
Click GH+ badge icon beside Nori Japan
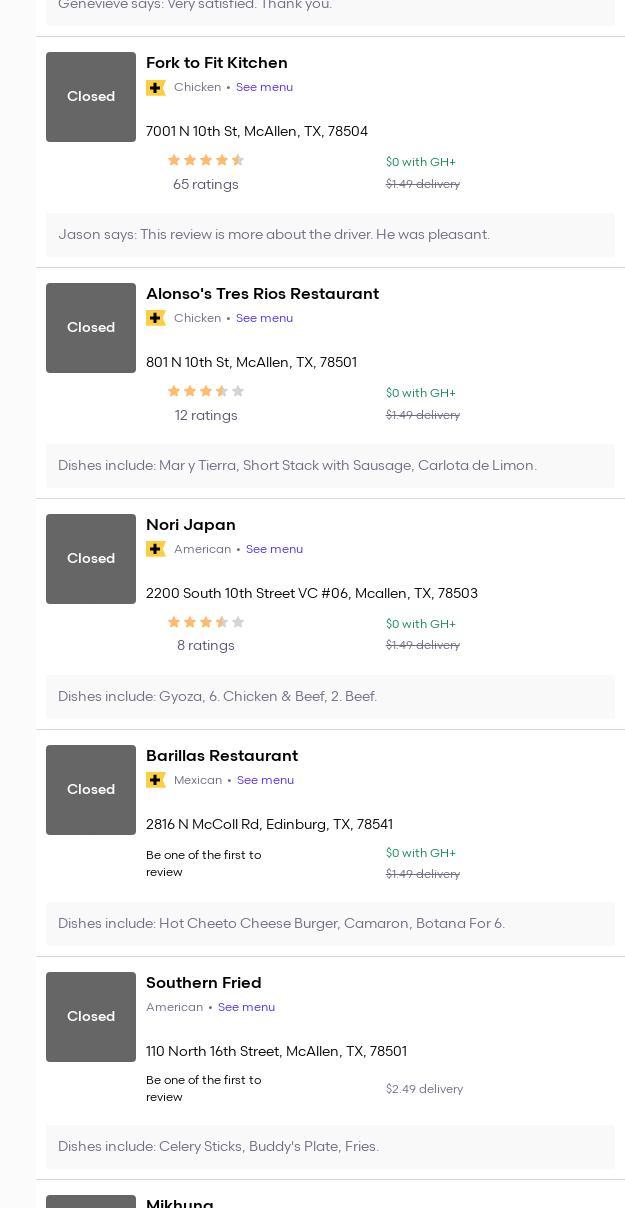click(x=156, y=549)
